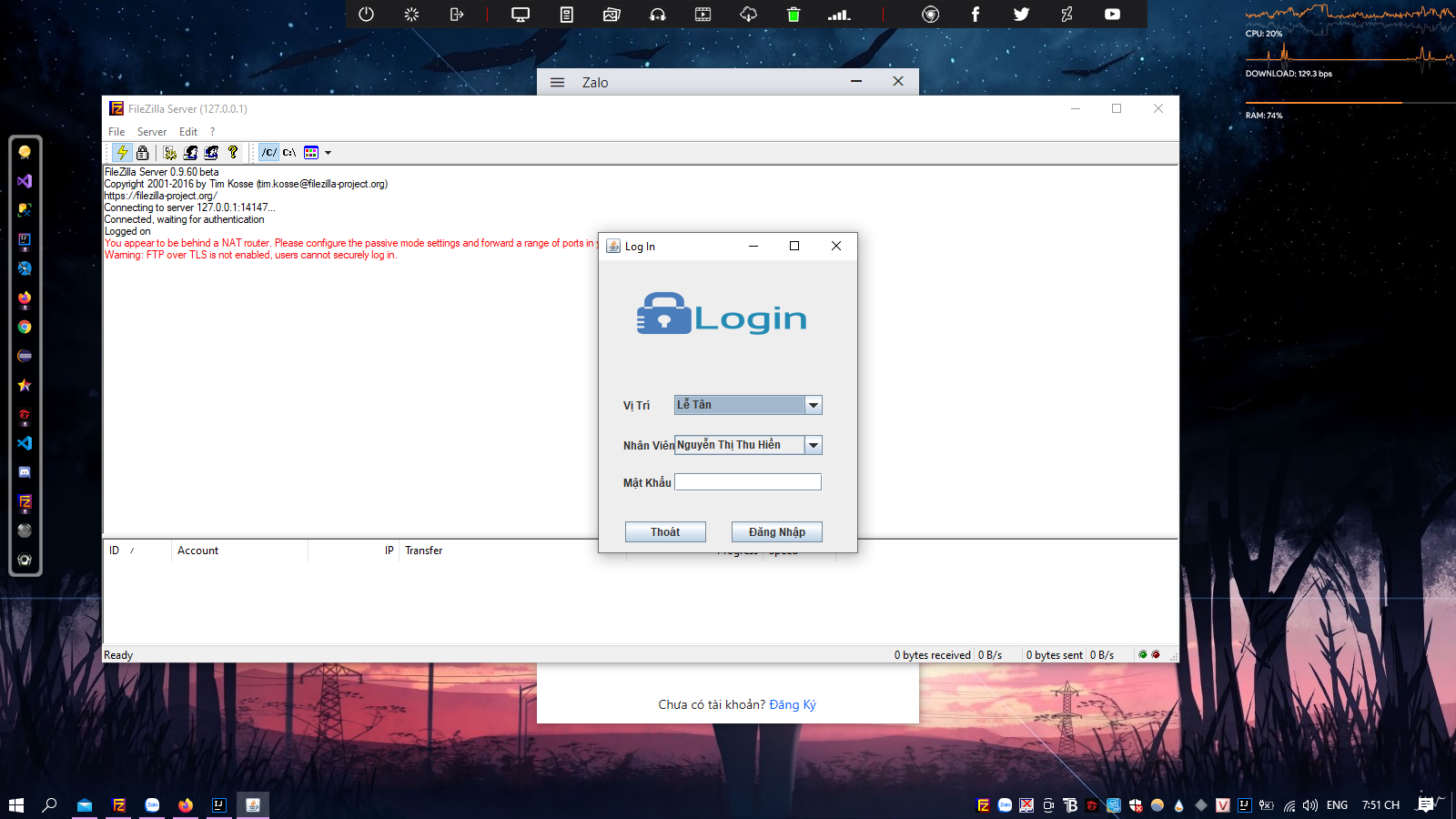Click the ENG language indicator in system tray

[1337, 805]
